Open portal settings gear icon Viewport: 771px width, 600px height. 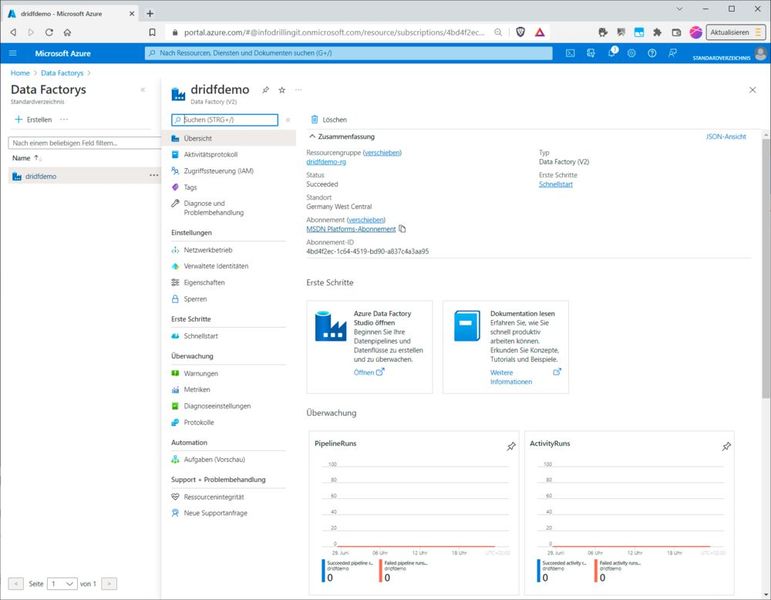[x=631, y=53]
